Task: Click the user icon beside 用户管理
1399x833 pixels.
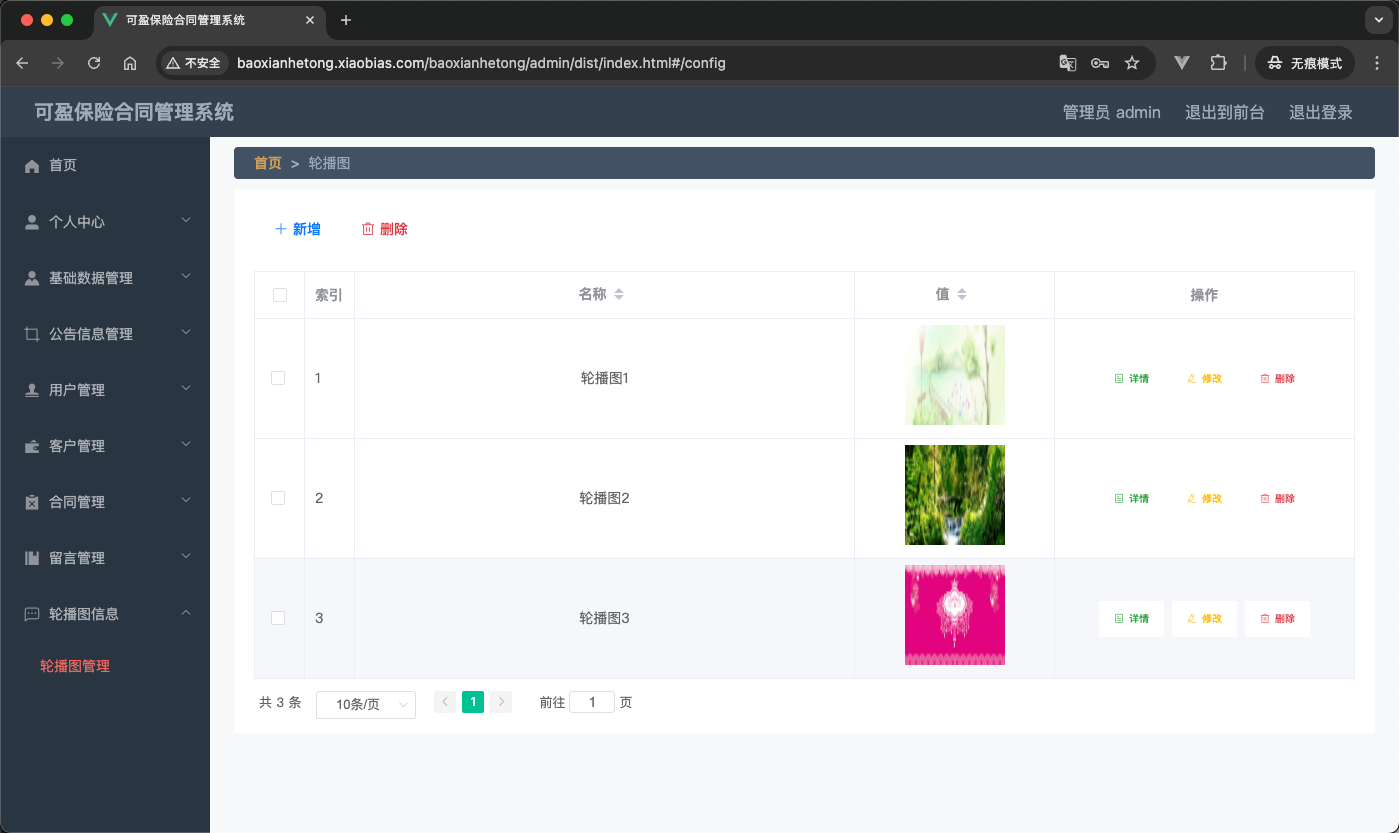Action: coord(32,390)
